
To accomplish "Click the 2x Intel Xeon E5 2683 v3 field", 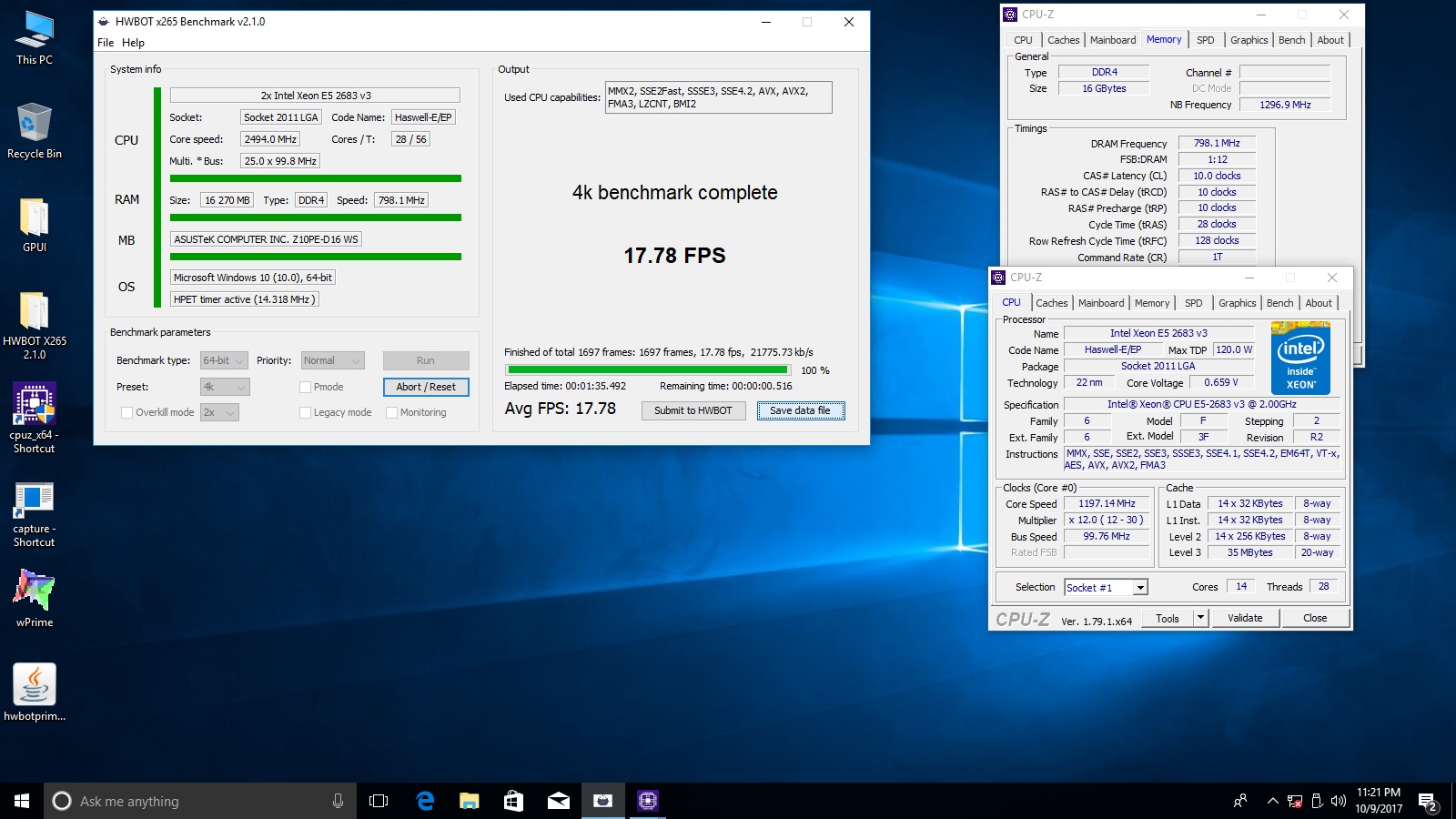I will [315, 96].
